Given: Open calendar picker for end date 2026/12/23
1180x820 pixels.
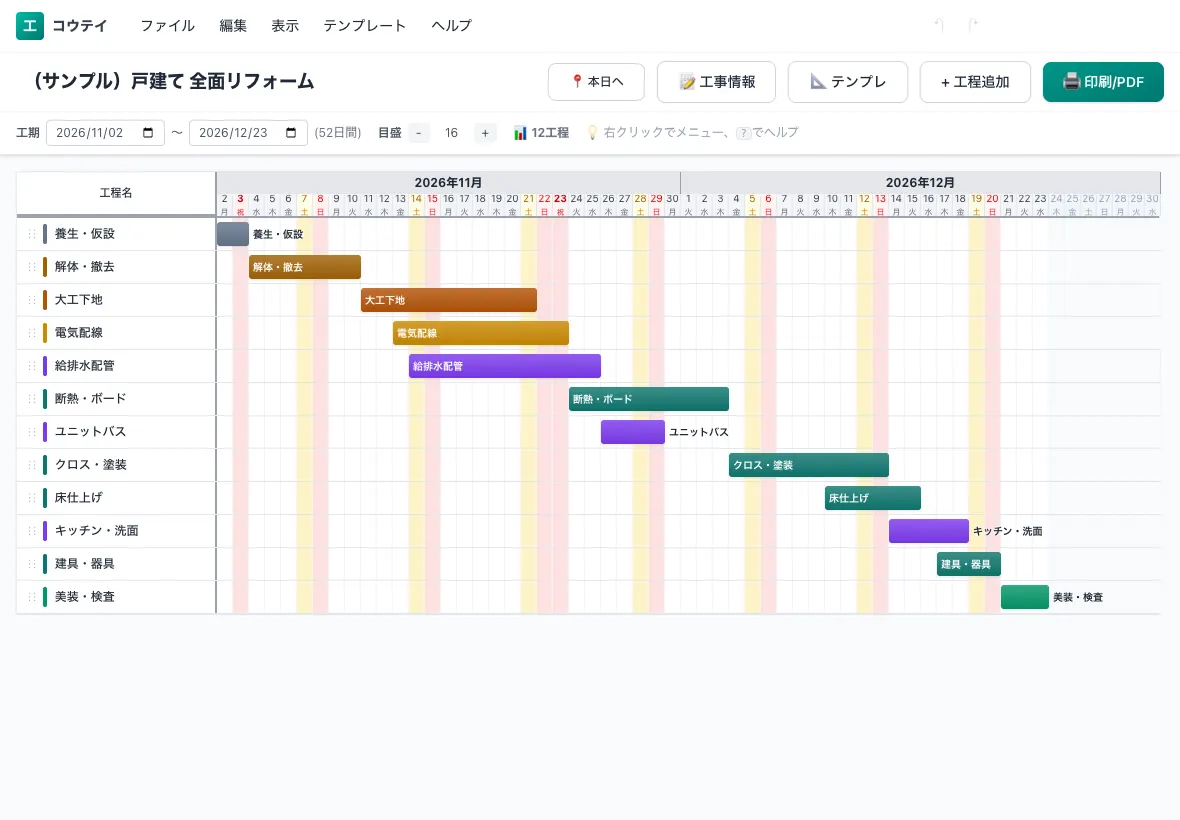Looking at the screenshot, I should [291, 133].
